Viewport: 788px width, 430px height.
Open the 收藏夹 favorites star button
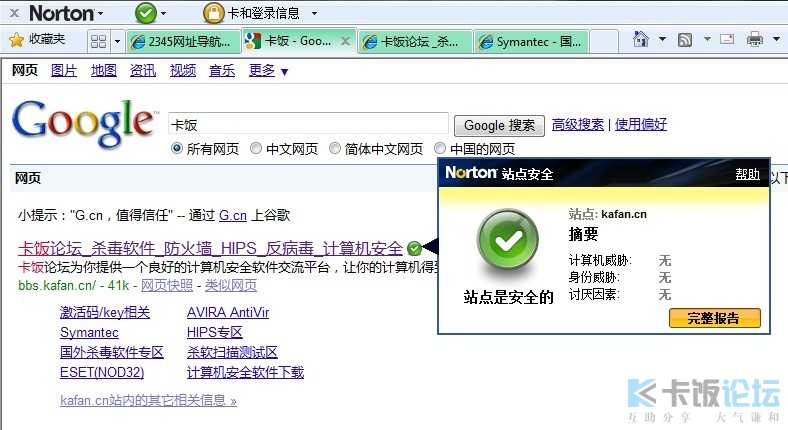pyautogui.click(x=38, y=39)
